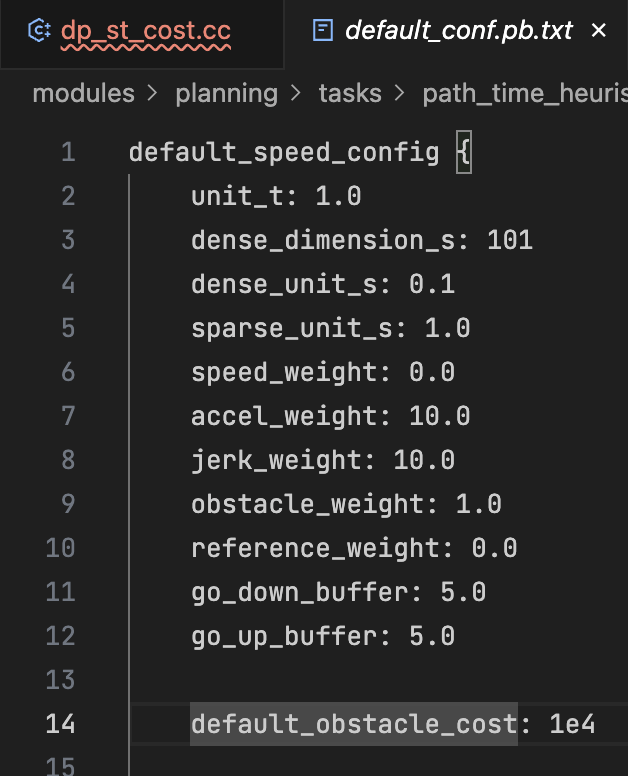Place cursor on the dense_dimension_s value 101
The width and height of the screenshot is (628, 776).
[x=510, y=240]
